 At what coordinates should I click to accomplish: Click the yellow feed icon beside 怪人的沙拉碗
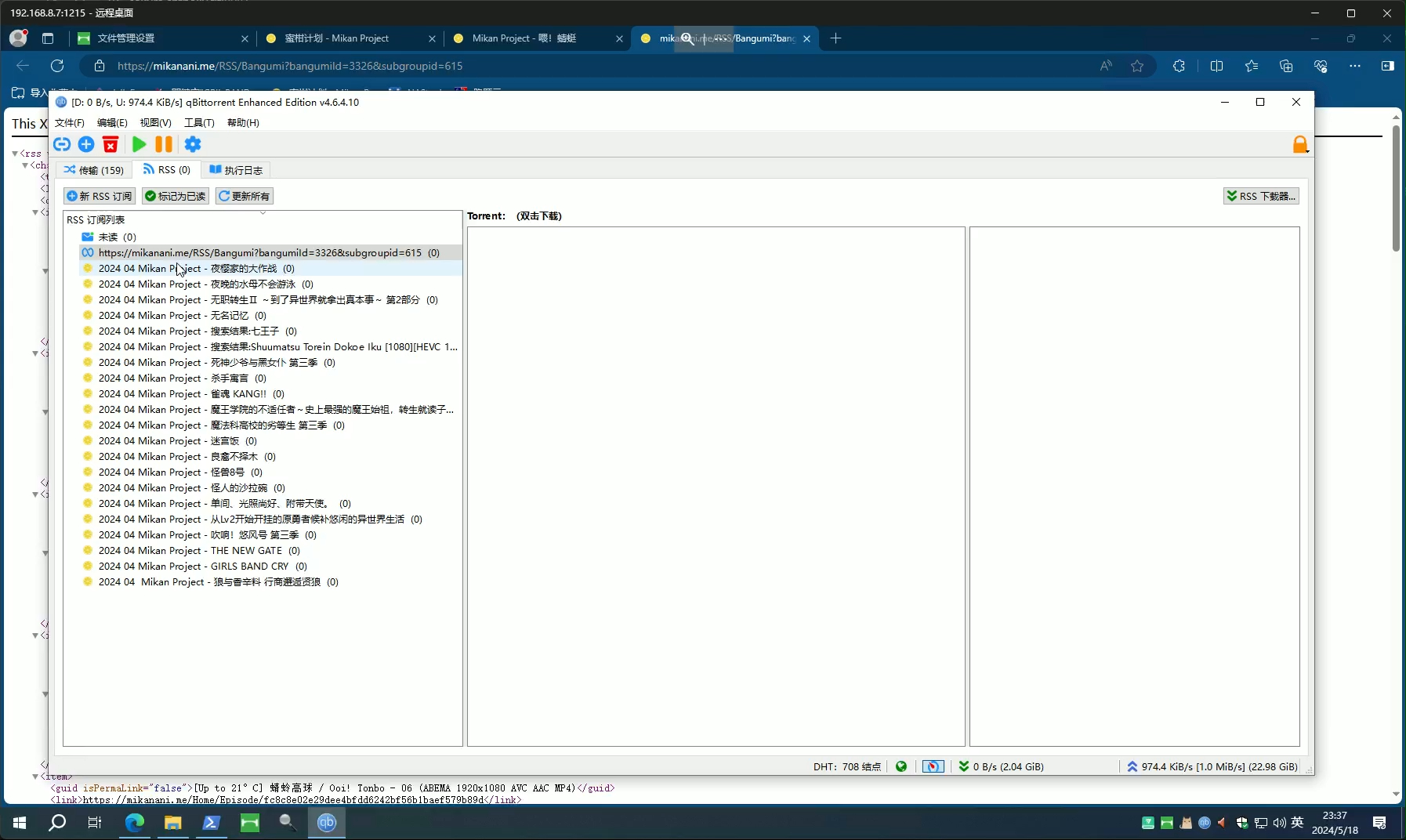point(88,487)
